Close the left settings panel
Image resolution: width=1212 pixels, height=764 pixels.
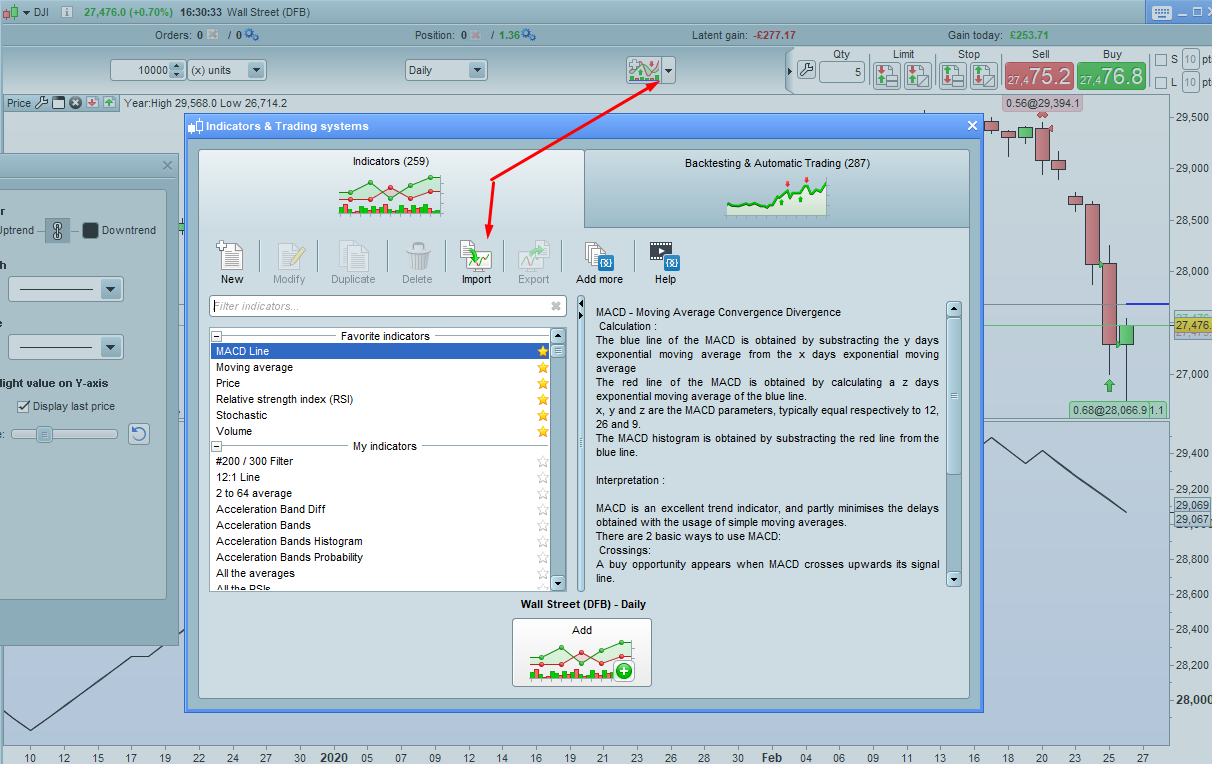click(x=167, y=166)
